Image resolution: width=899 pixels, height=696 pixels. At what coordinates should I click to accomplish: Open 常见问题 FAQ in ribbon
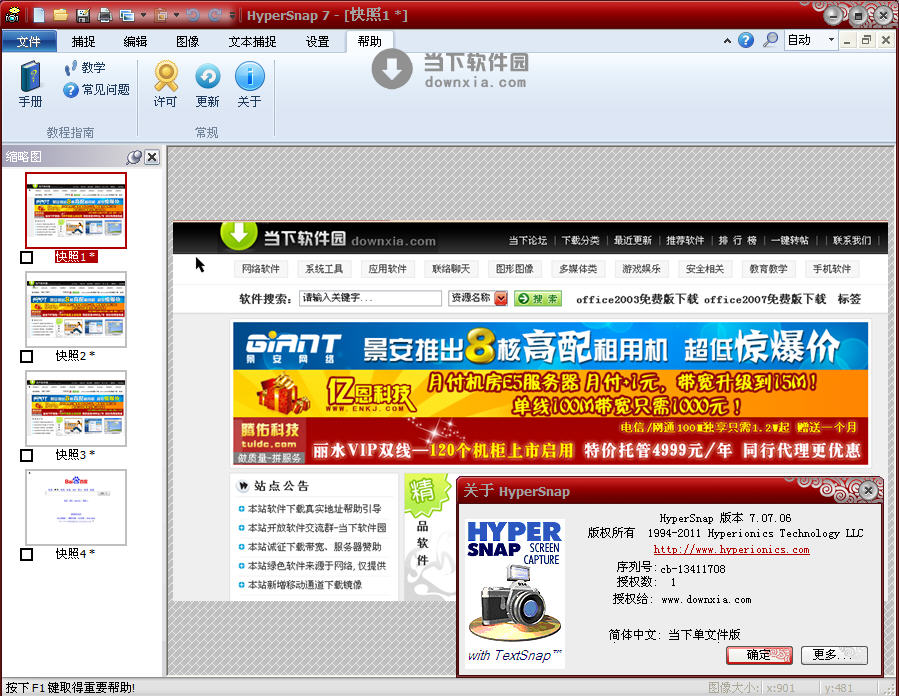[97, 90]
